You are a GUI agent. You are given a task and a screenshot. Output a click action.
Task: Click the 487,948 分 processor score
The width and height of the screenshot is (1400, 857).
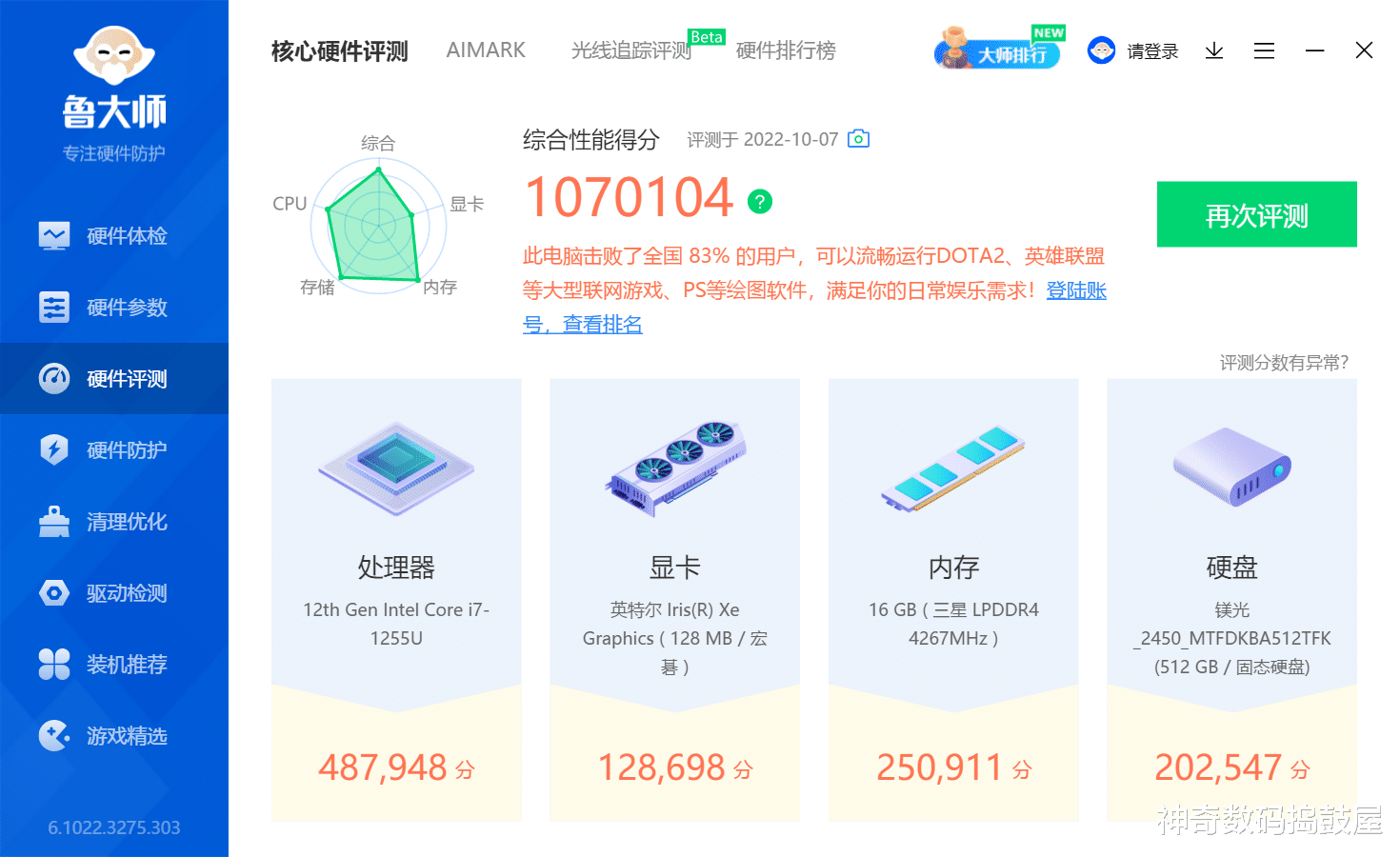396,767
